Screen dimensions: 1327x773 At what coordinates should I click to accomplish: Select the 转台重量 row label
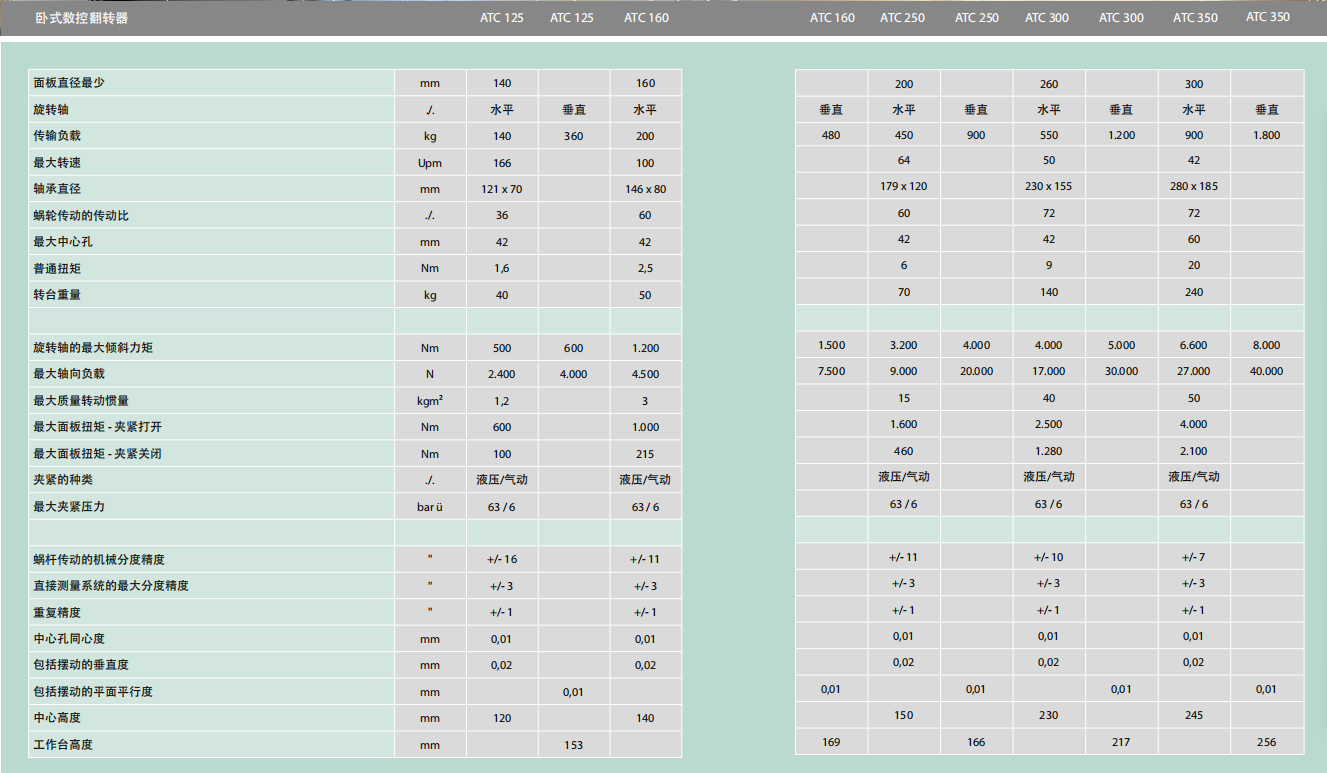pos(56,294)
